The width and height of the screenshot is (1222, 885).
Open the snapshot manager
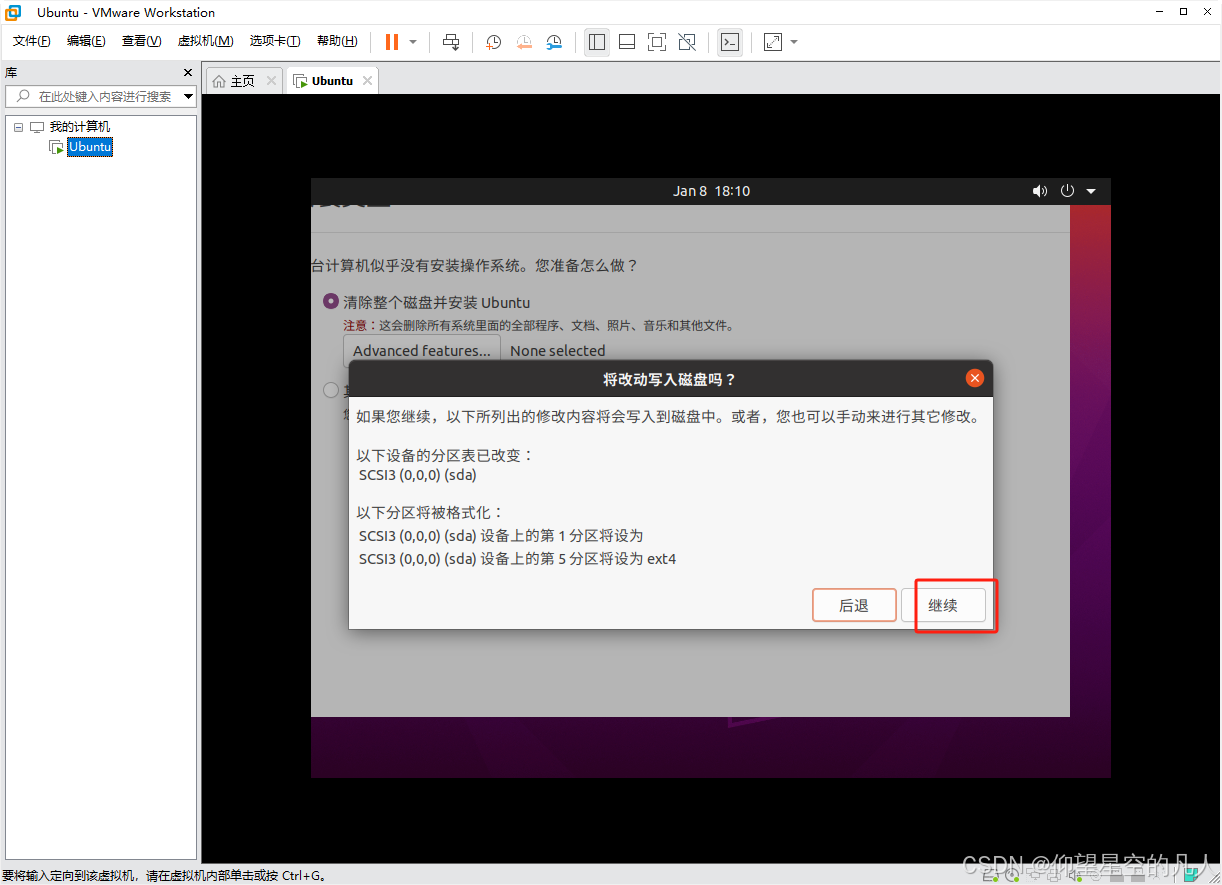coord(554,42)
